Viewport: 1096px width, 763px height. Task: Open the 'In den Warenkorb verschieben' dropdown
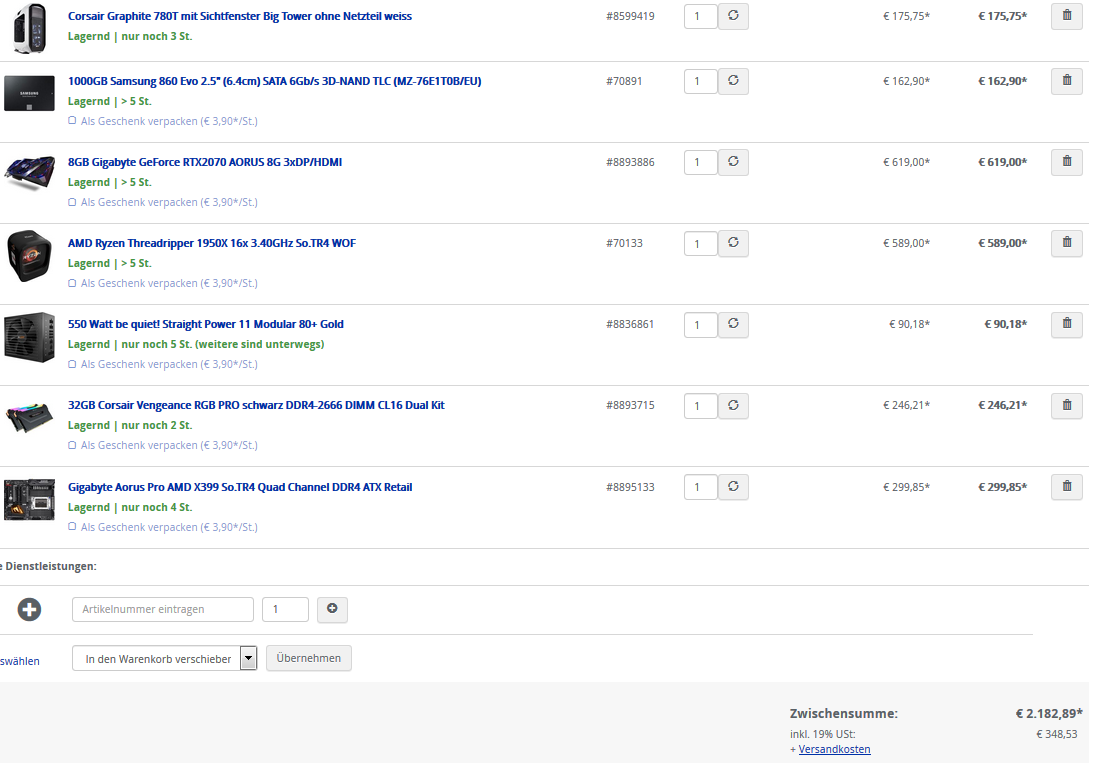pyautogui.click(x=164, y=658)
